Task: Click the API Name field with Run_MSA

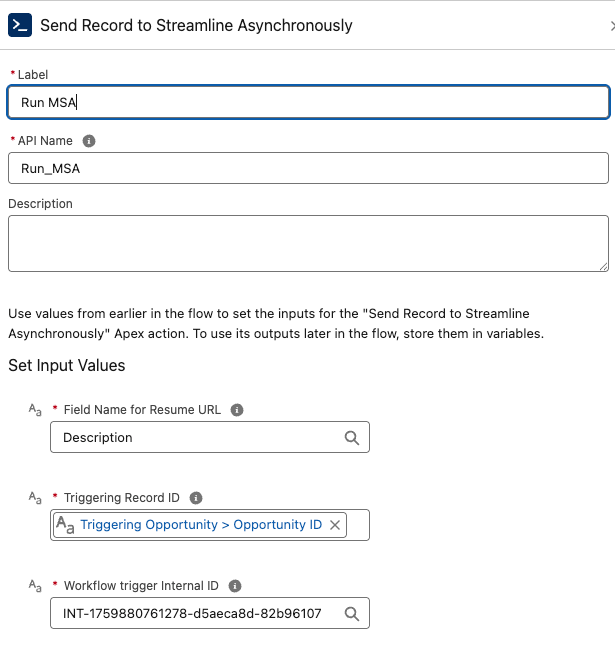Action: pyautogui.click(x=308, y=168)
